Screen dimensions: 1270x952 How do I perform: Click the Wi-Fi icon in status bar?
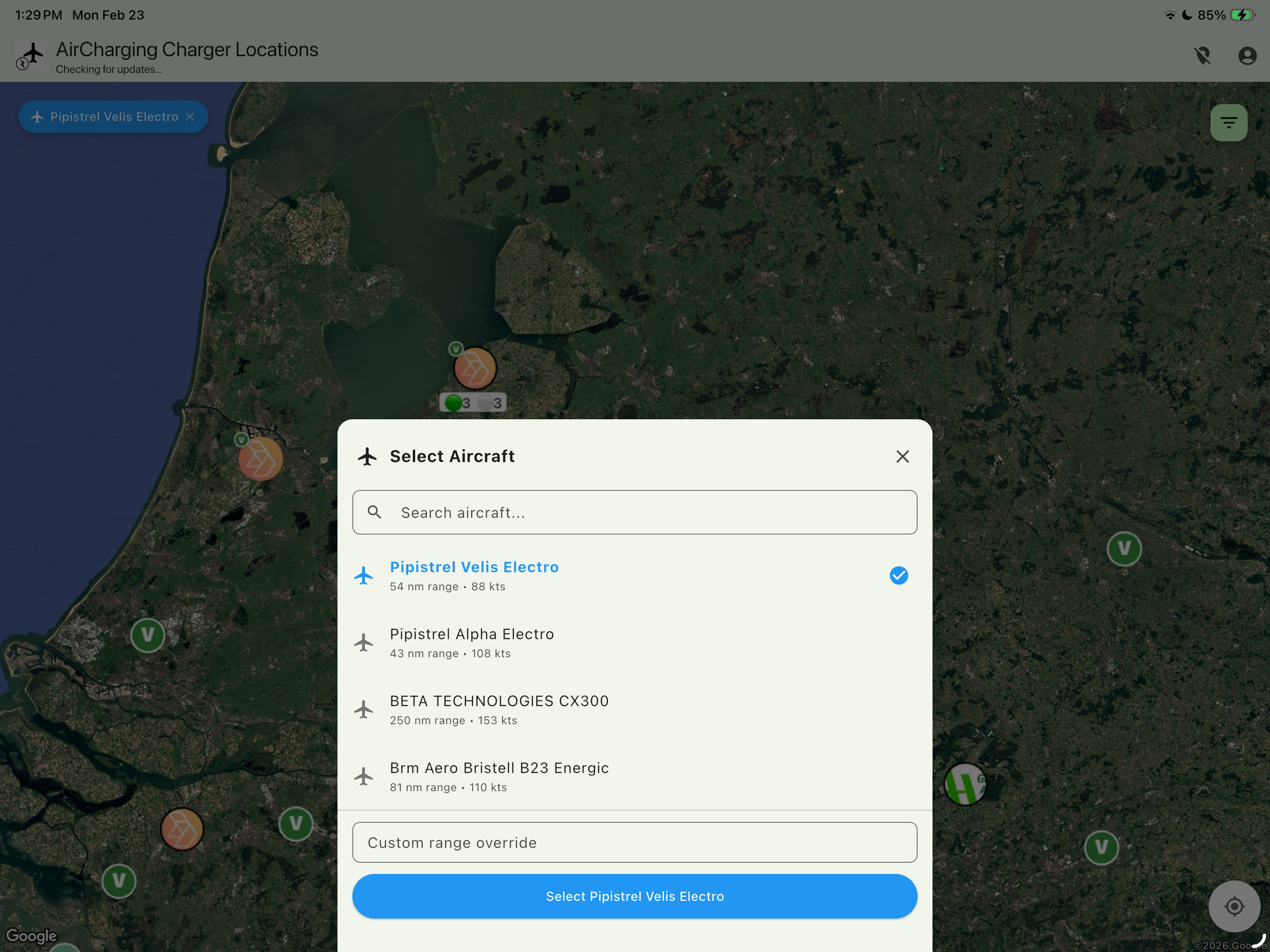(x=1170, y=15)
